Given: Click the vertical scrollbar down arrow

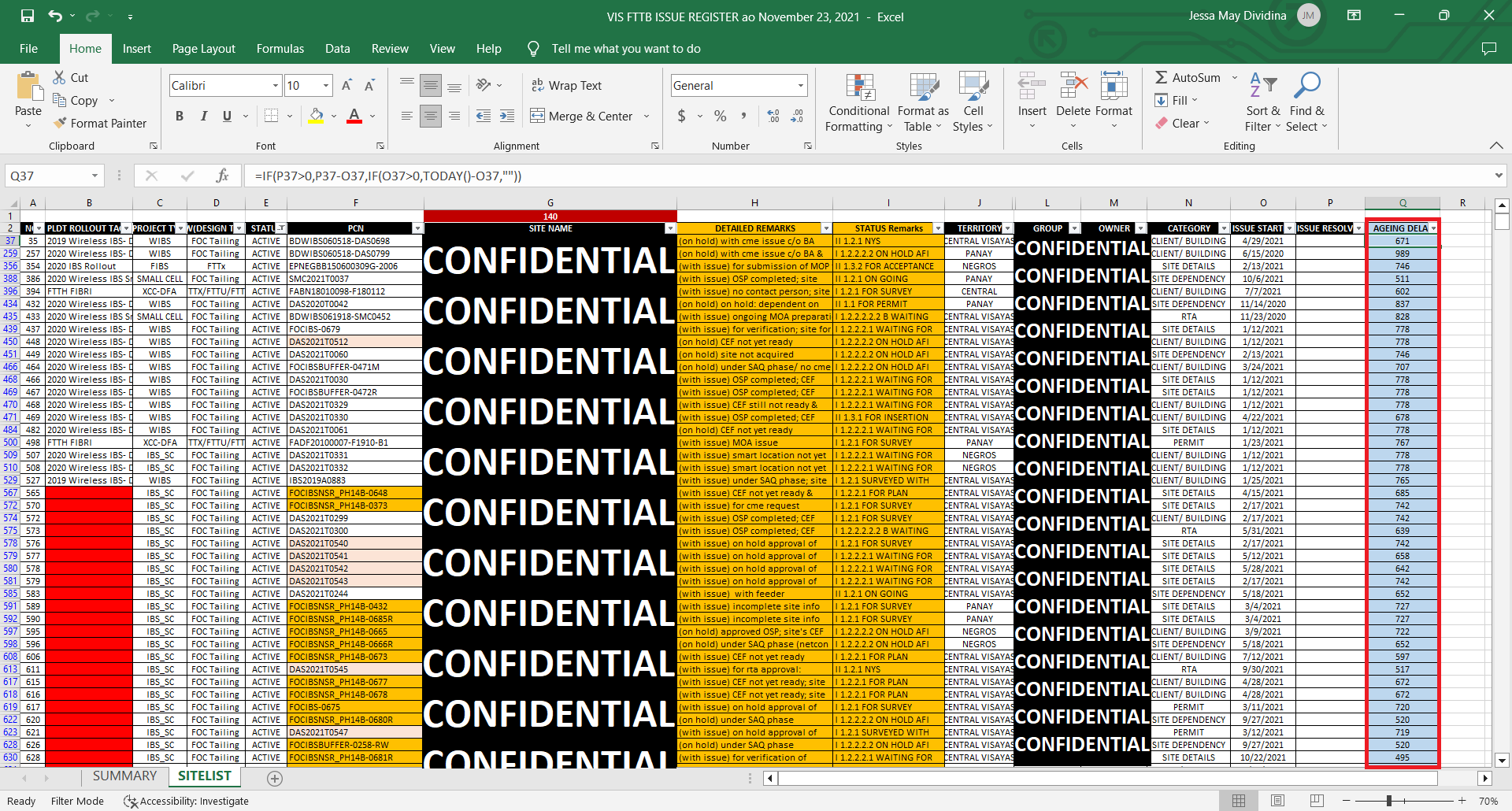Looking at the screenshot, I should click(x=1502, y=761).
